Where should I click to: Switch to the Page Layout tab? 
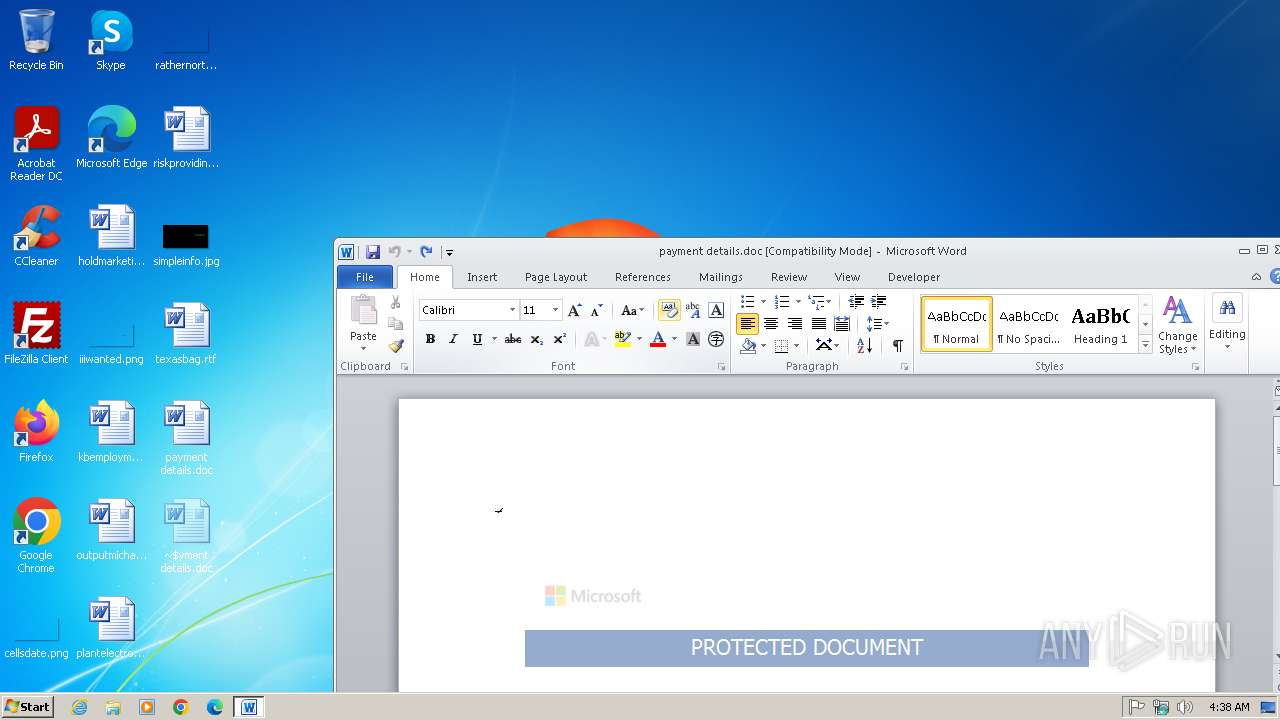point(556,277)
